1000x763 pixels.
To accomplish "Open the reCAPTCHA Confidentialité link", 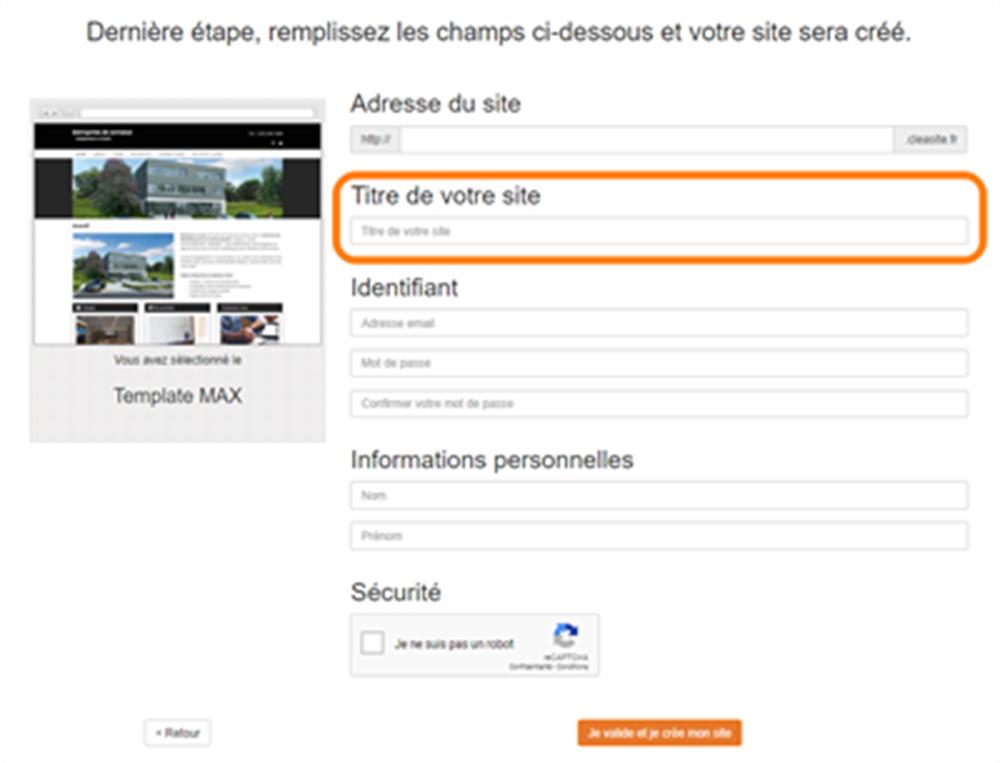I will pos(531,667).
